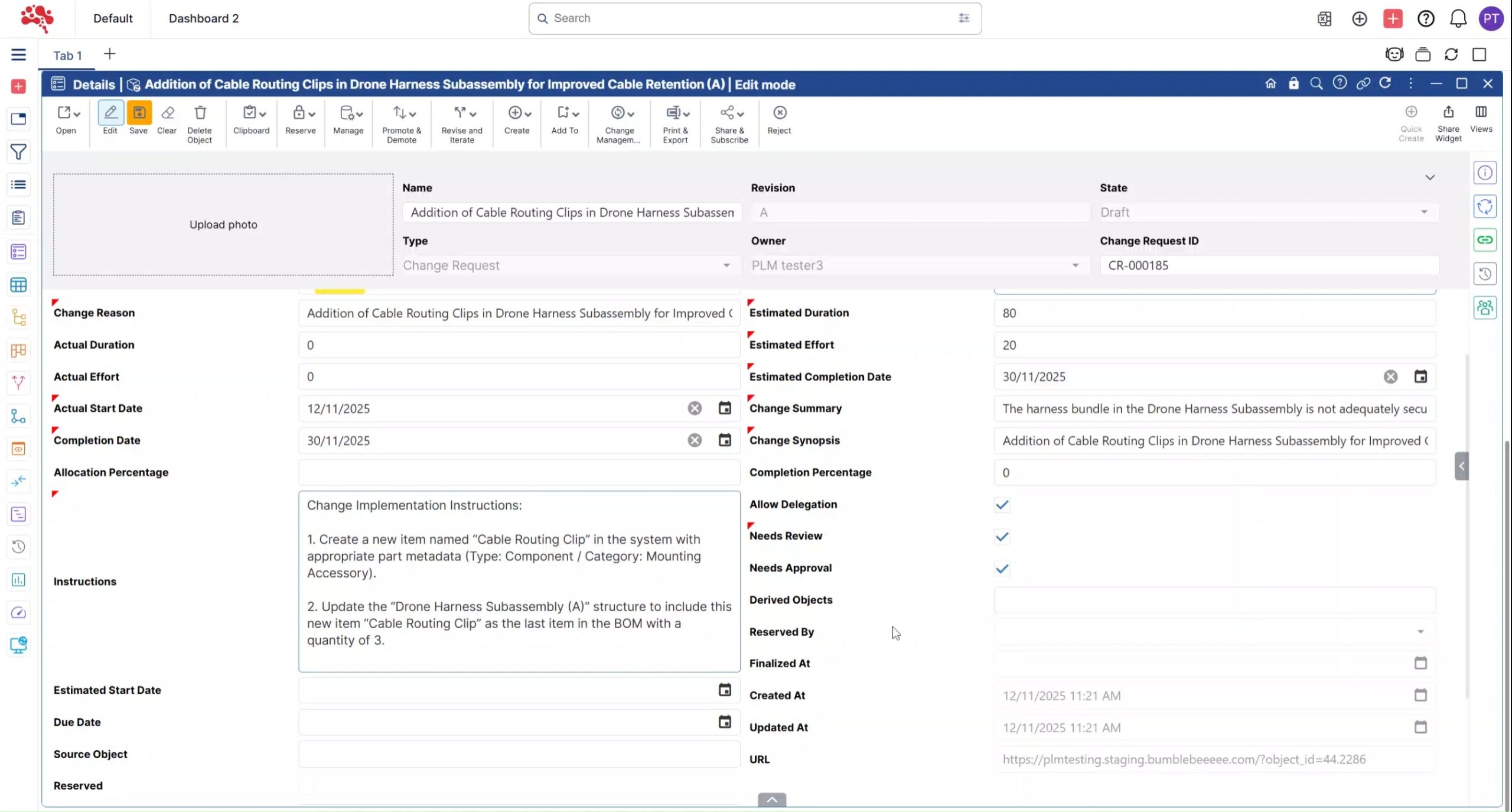Open calendar picker for Estimated Completion Date

[x=1420, y=376]
